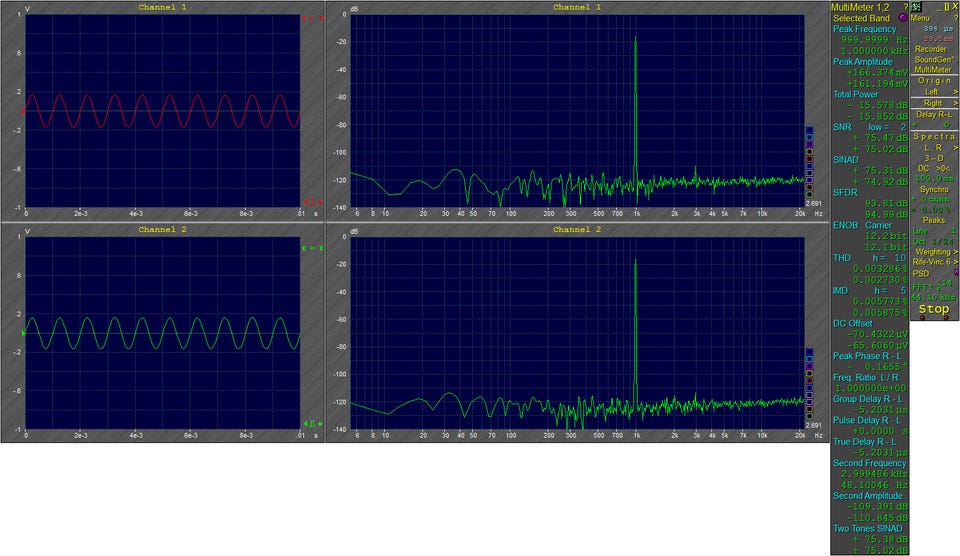Click the Two Tones SINAD label
The width and height of the screenshot is (960, 556).
click(868, 528)
